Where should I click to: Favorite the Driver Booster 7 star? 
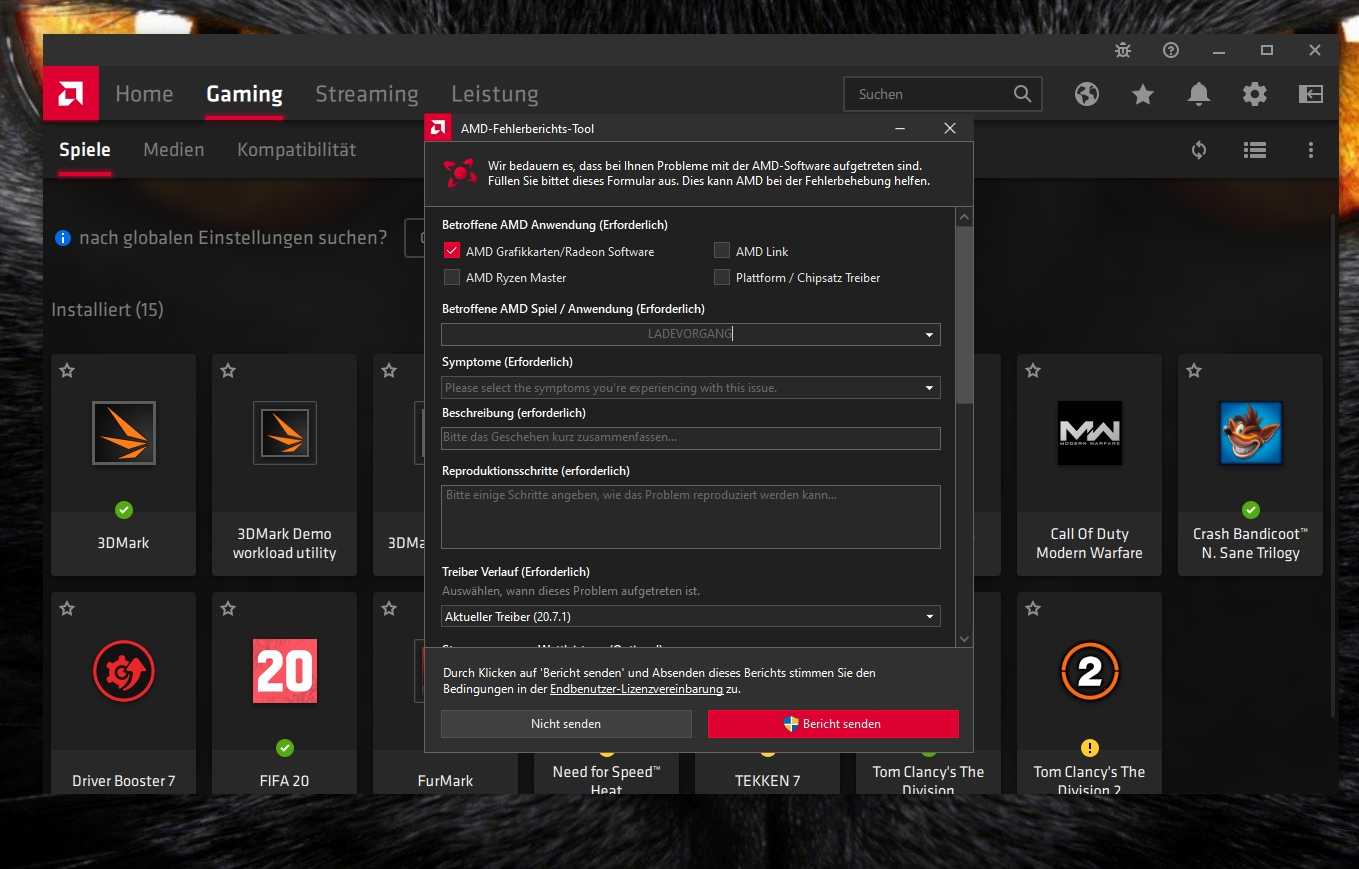coord(67,609)
